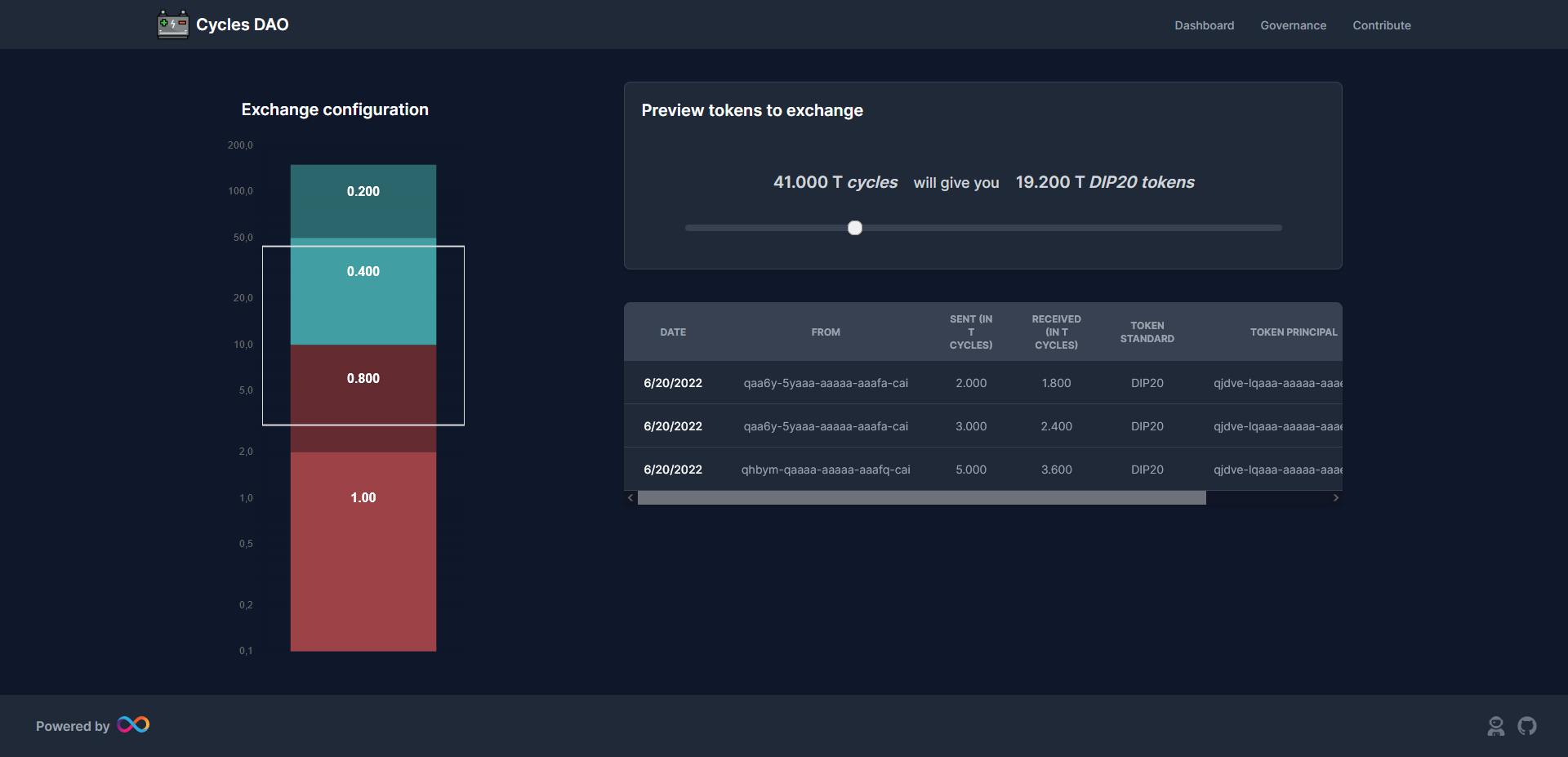Click the slider handle under the token preview
Viewport: 1568px width, 757px height.
click(855, 228)
